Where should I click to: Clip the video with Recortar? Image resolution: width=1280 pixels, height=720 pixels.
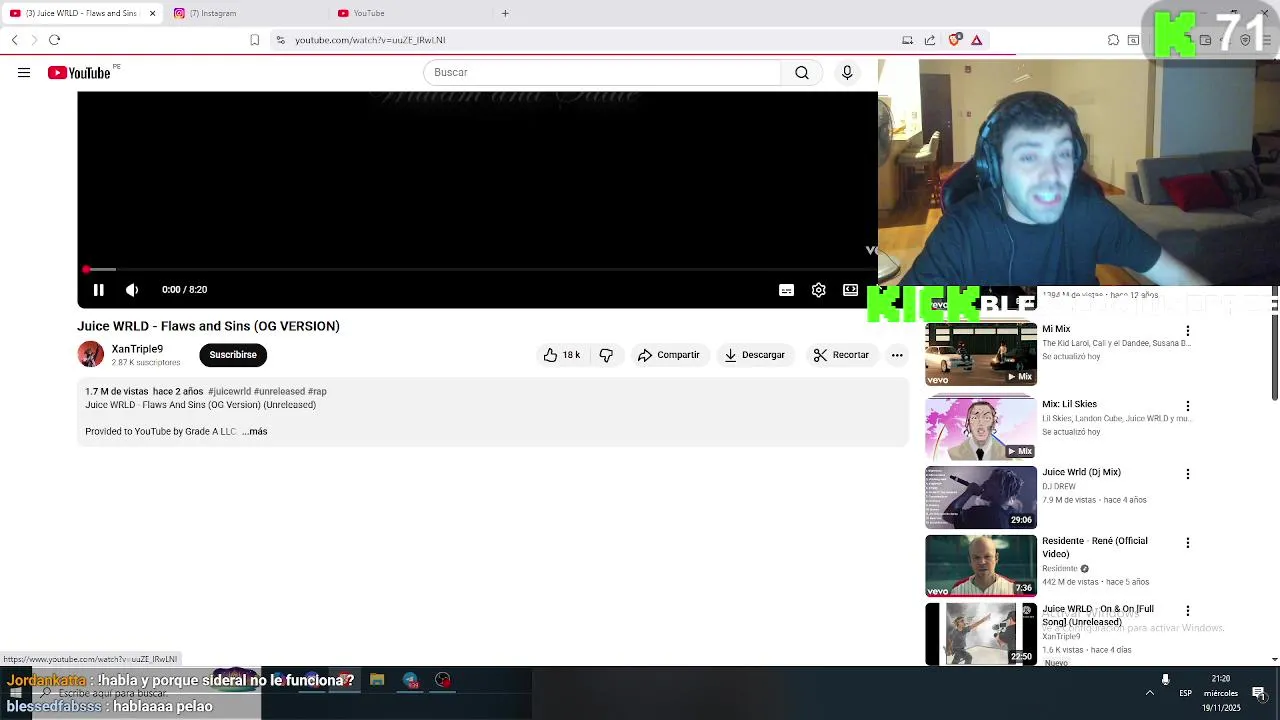[841, 355]
